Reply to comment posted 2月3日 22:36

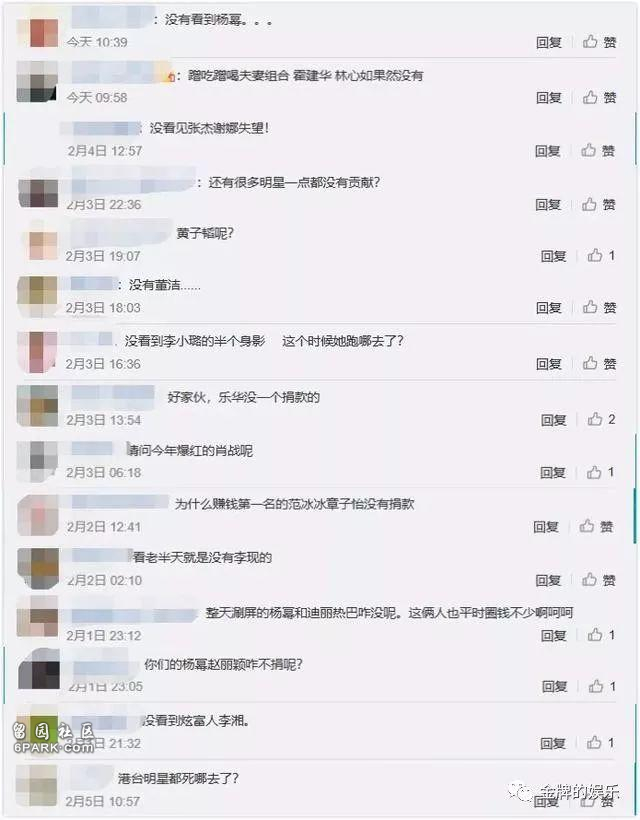tap(548, 204)
